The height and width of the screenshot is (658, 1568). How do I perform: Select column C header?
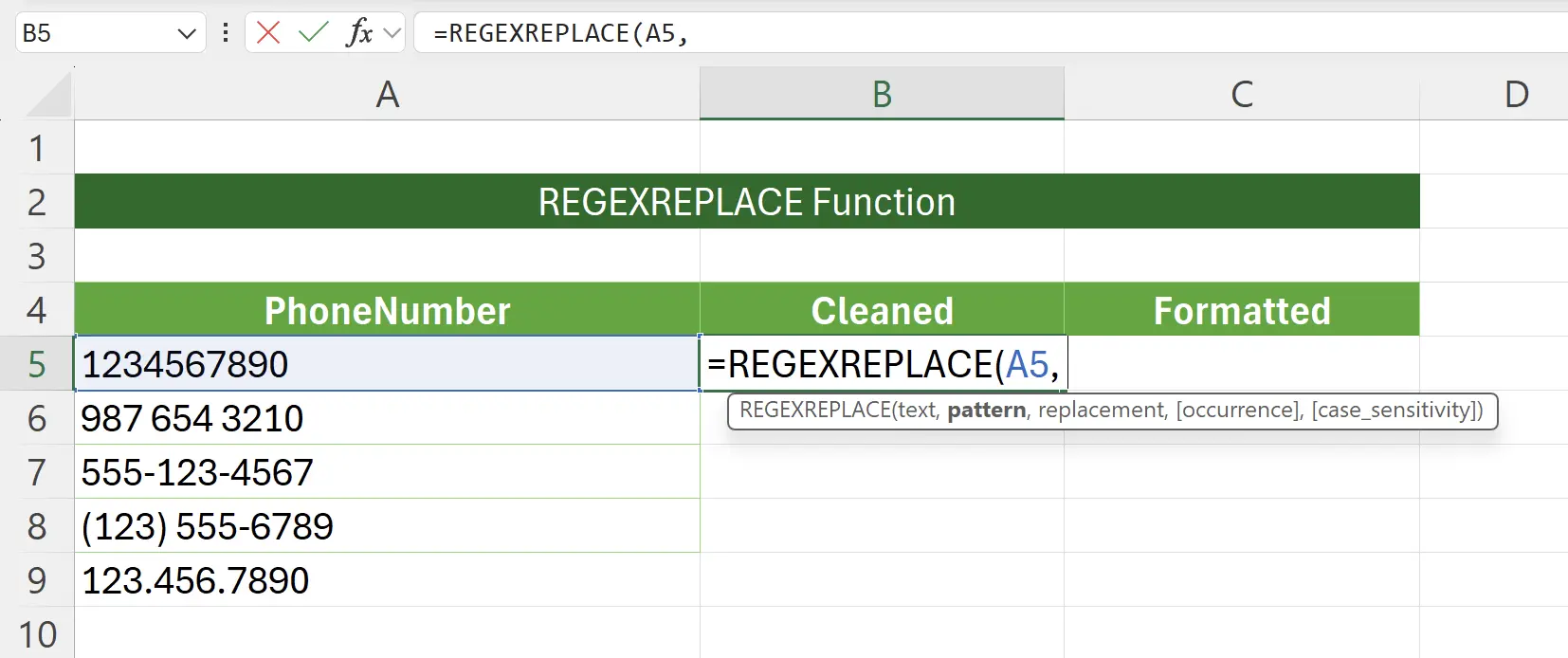(1242, 94)
